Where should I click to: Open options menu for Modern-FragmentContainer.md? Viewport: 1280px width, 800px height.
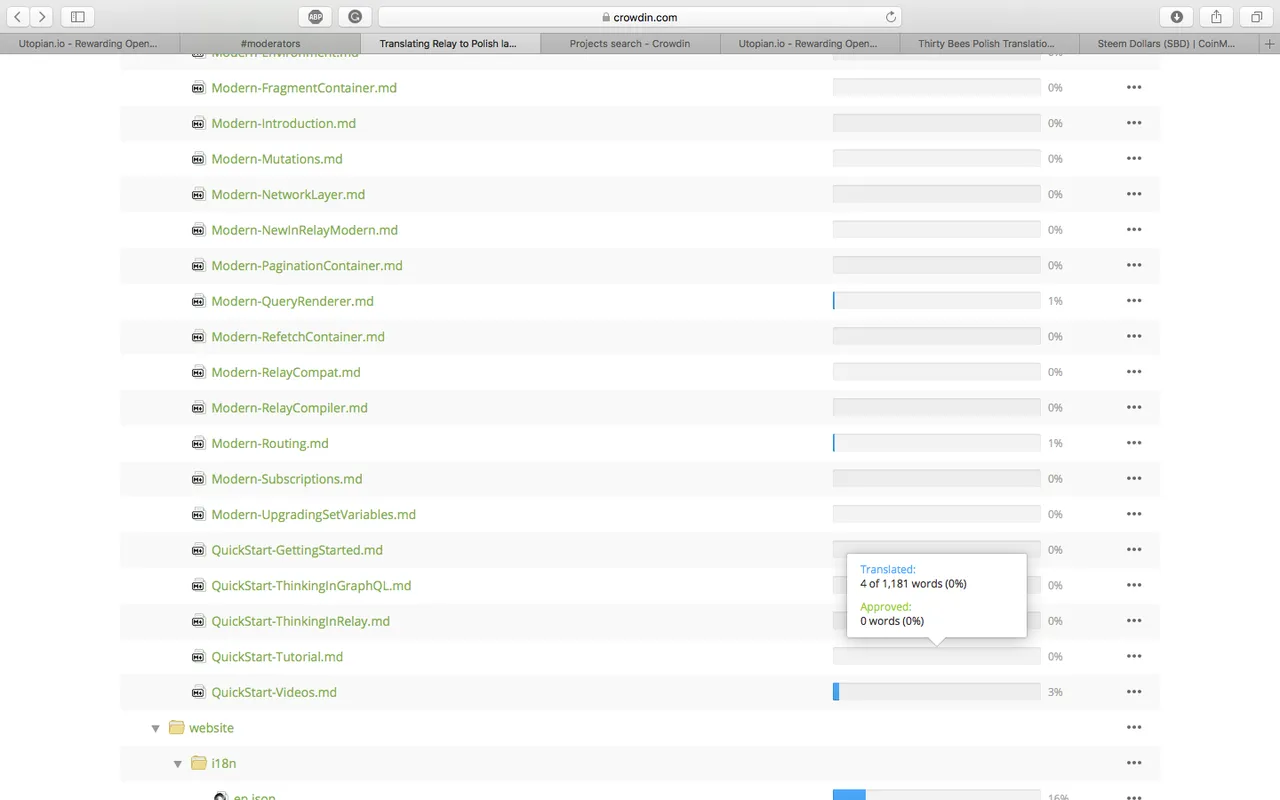point(1134,88)
